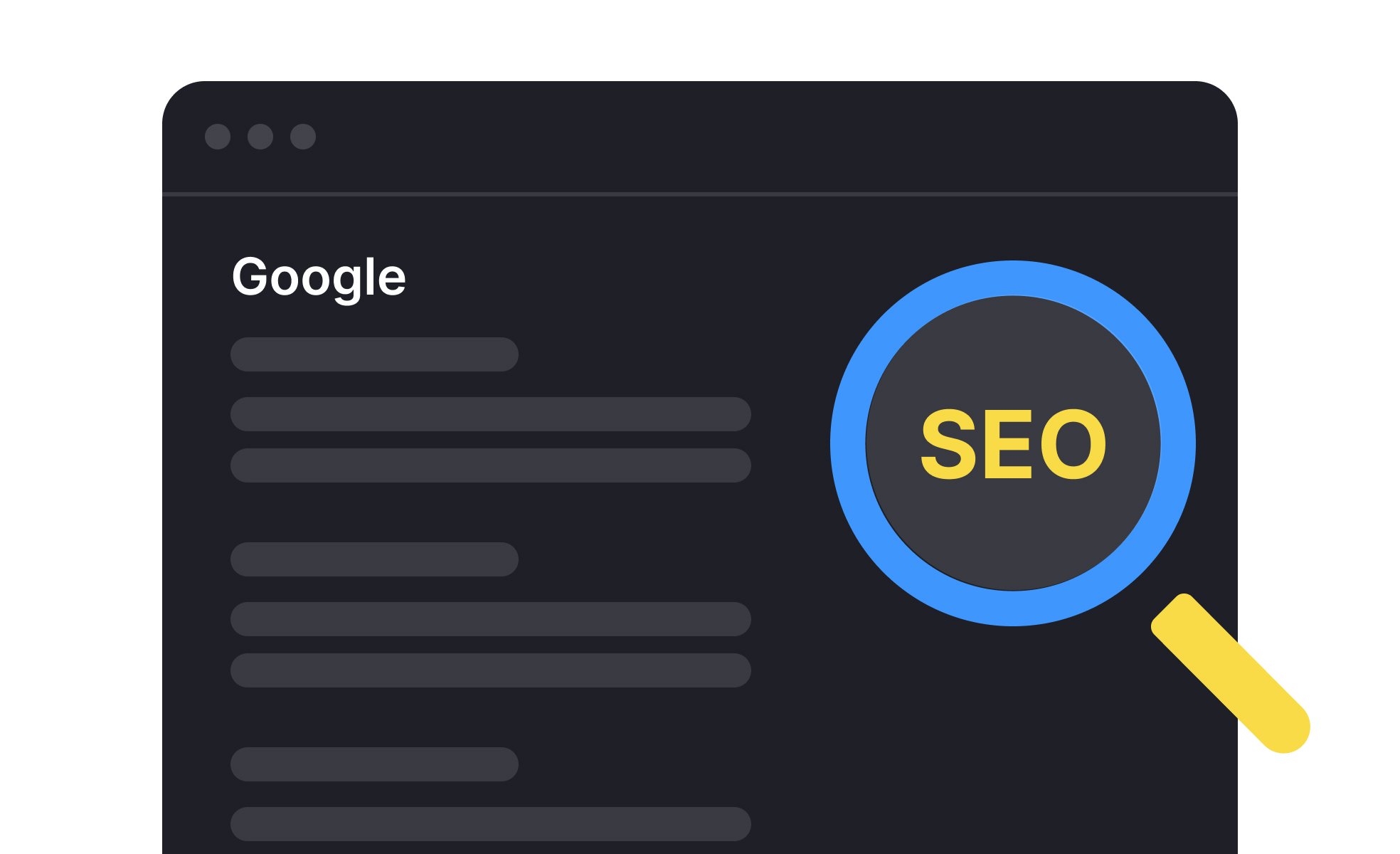This screenshot has height=854, width=1400.
Task: Click the yellow SEO text in magnifier
Action: click(x=1013, y=445)
